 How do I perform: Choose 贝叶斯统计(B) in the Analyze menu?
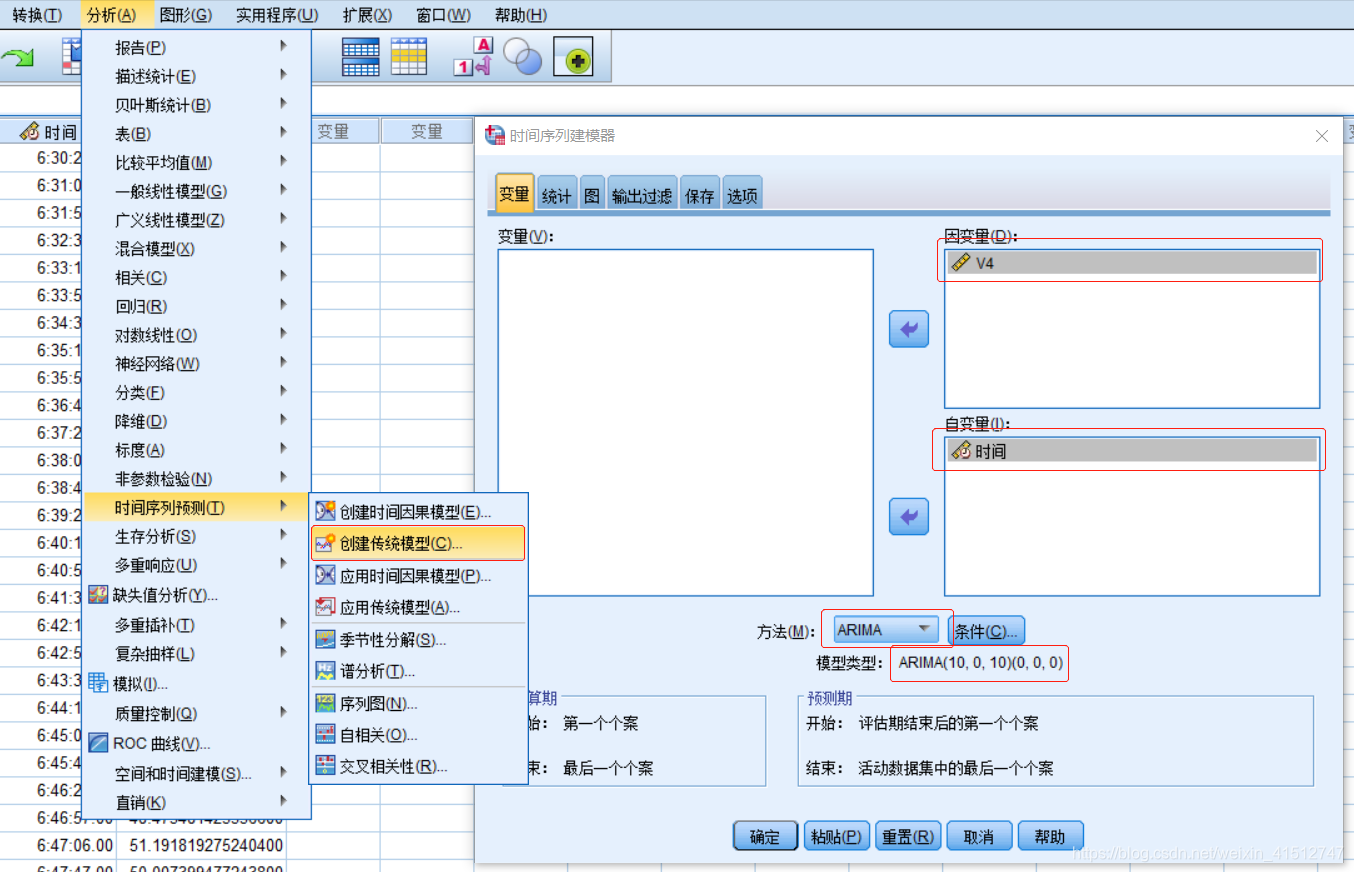pos(197,105)
